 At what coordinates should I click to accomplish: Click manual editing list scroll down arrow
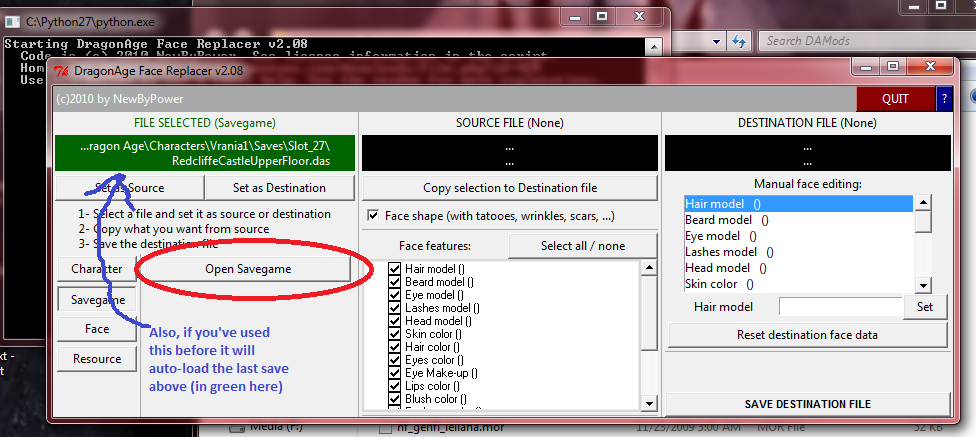pyautogui.click(x=924, y=285)
